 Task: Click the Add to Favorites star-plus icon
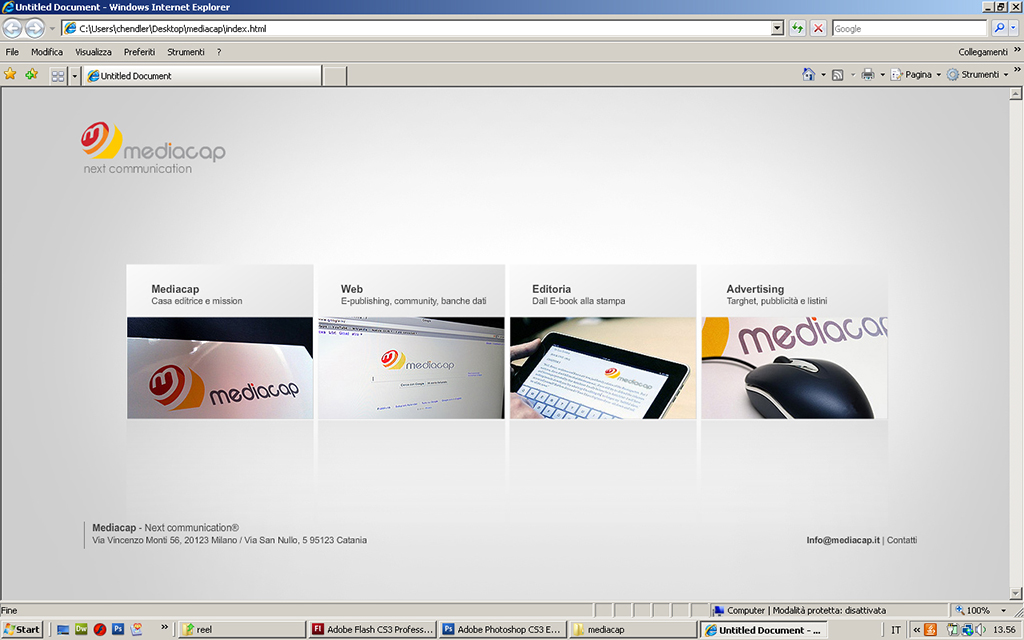coord(31,74)
